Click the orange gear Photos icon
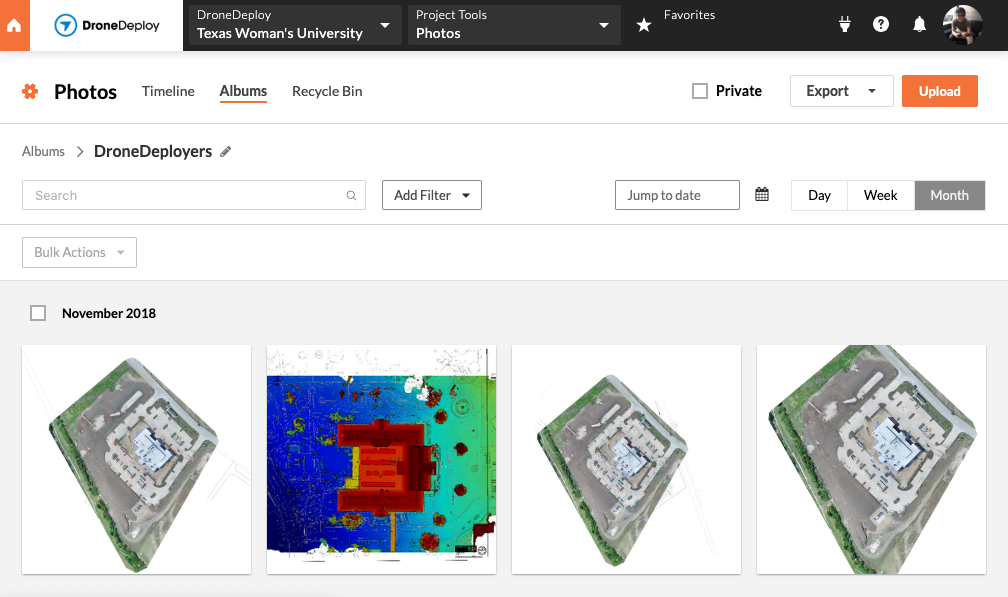1008x597 pixels. coord(30,91)
